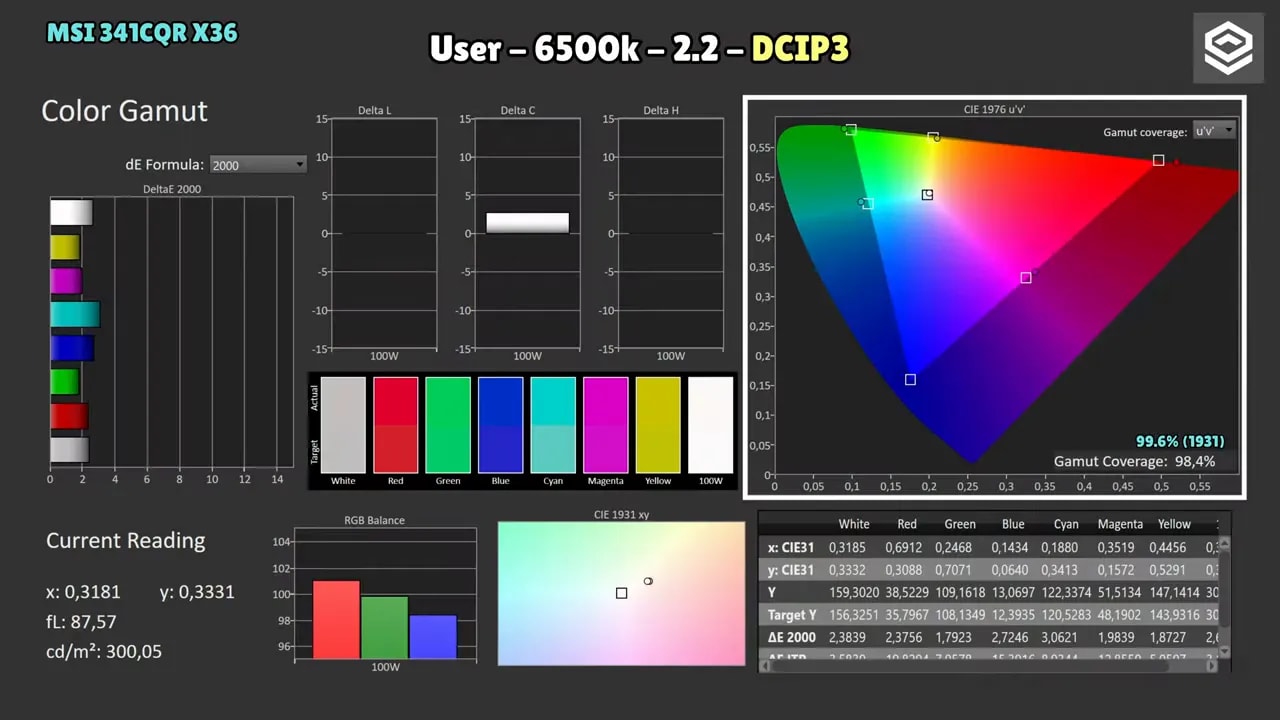Click the red primary marker on CIE 1976 chart
1280x720 pixels.
click(x=1159, y=160)
